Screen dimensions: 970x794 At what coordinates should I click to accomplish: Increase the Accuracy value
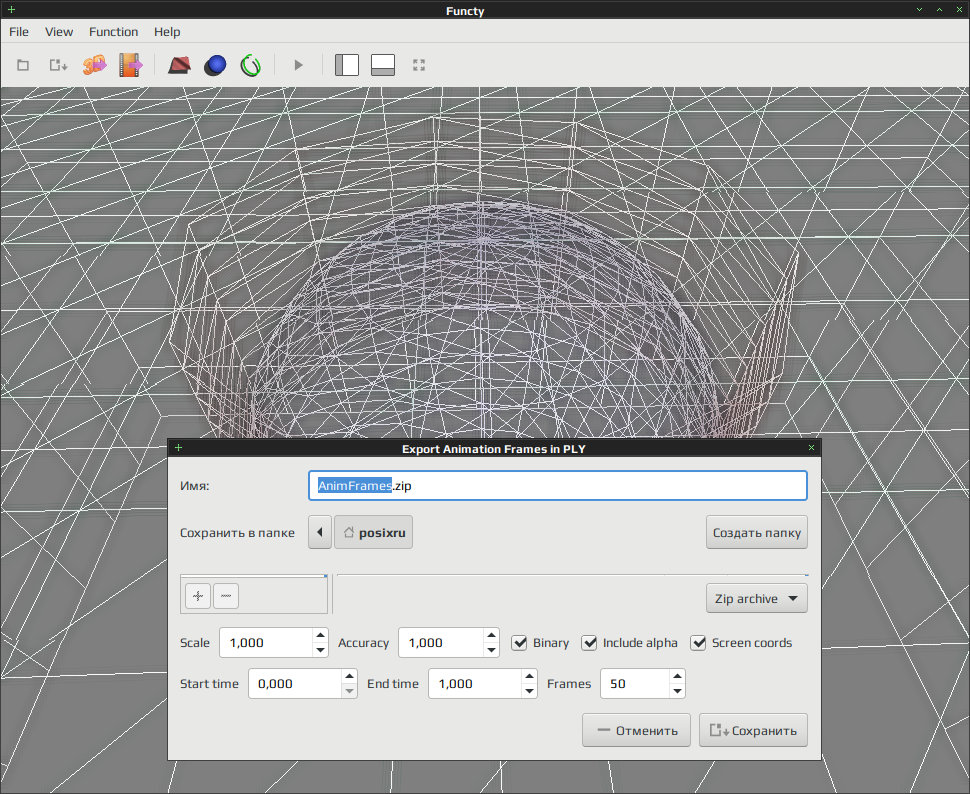pos(491,636)
